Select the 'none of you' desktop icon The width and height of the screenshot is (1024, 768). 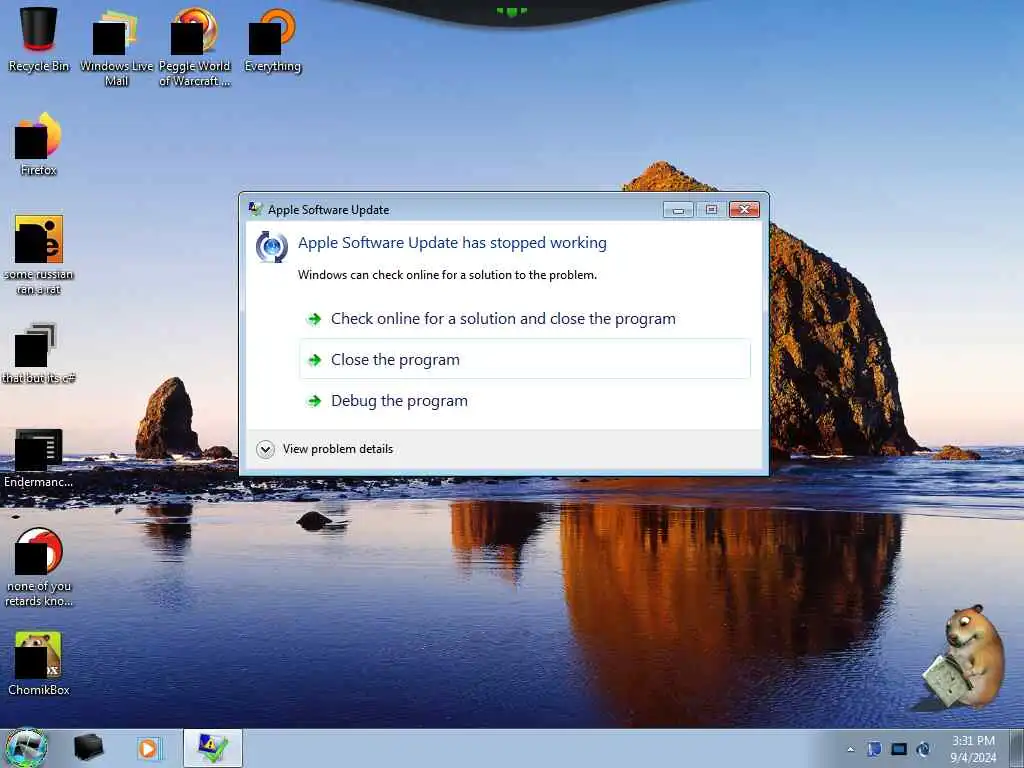coord(39,567)
